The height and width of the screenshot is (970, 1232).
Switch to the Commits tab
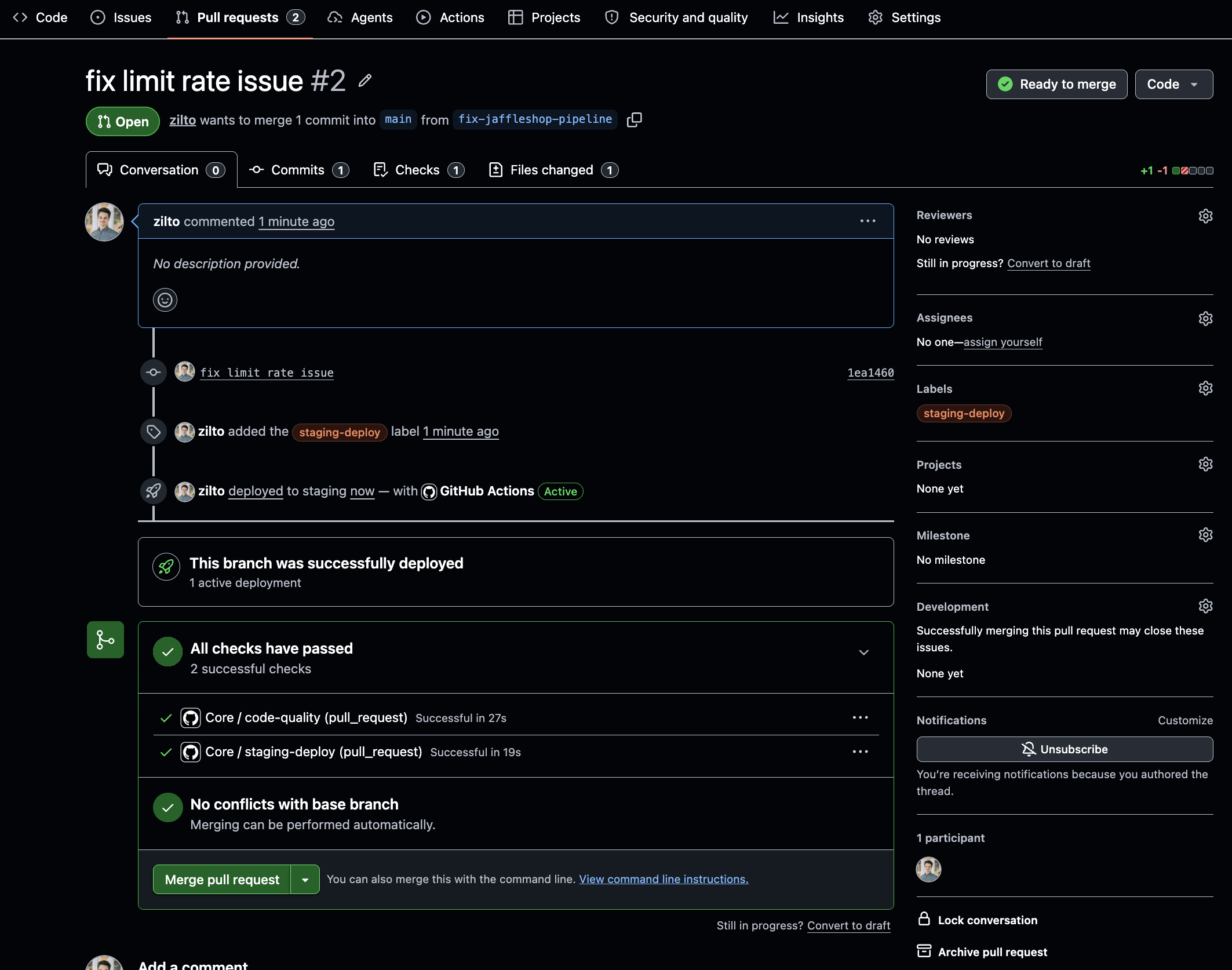point(299,170)
